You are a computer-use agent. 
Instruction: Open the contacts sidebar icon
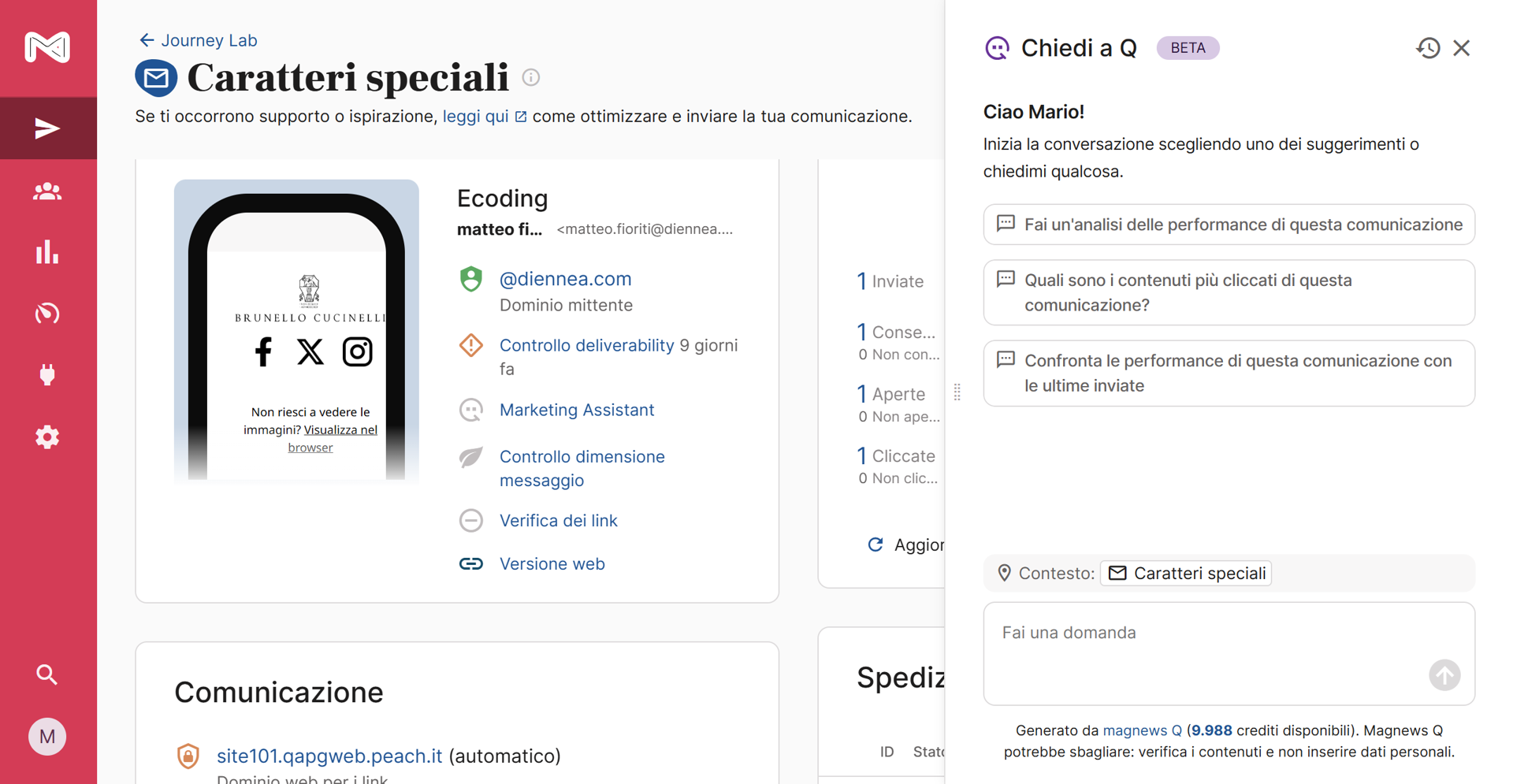click(x=47, y=191)
